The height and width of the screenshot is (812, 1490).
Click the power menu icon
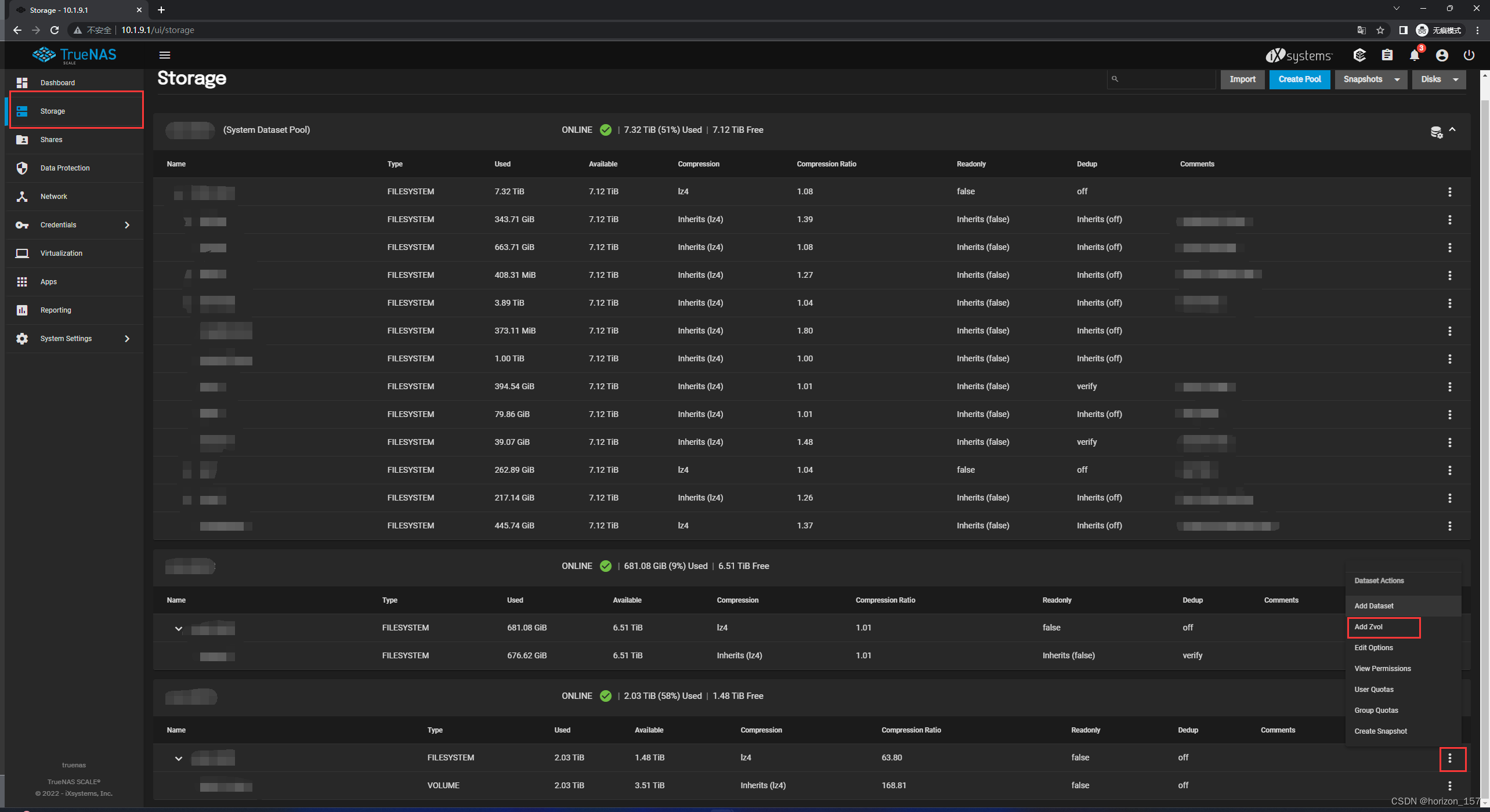pyautogui.click(x=1470, y=55)
